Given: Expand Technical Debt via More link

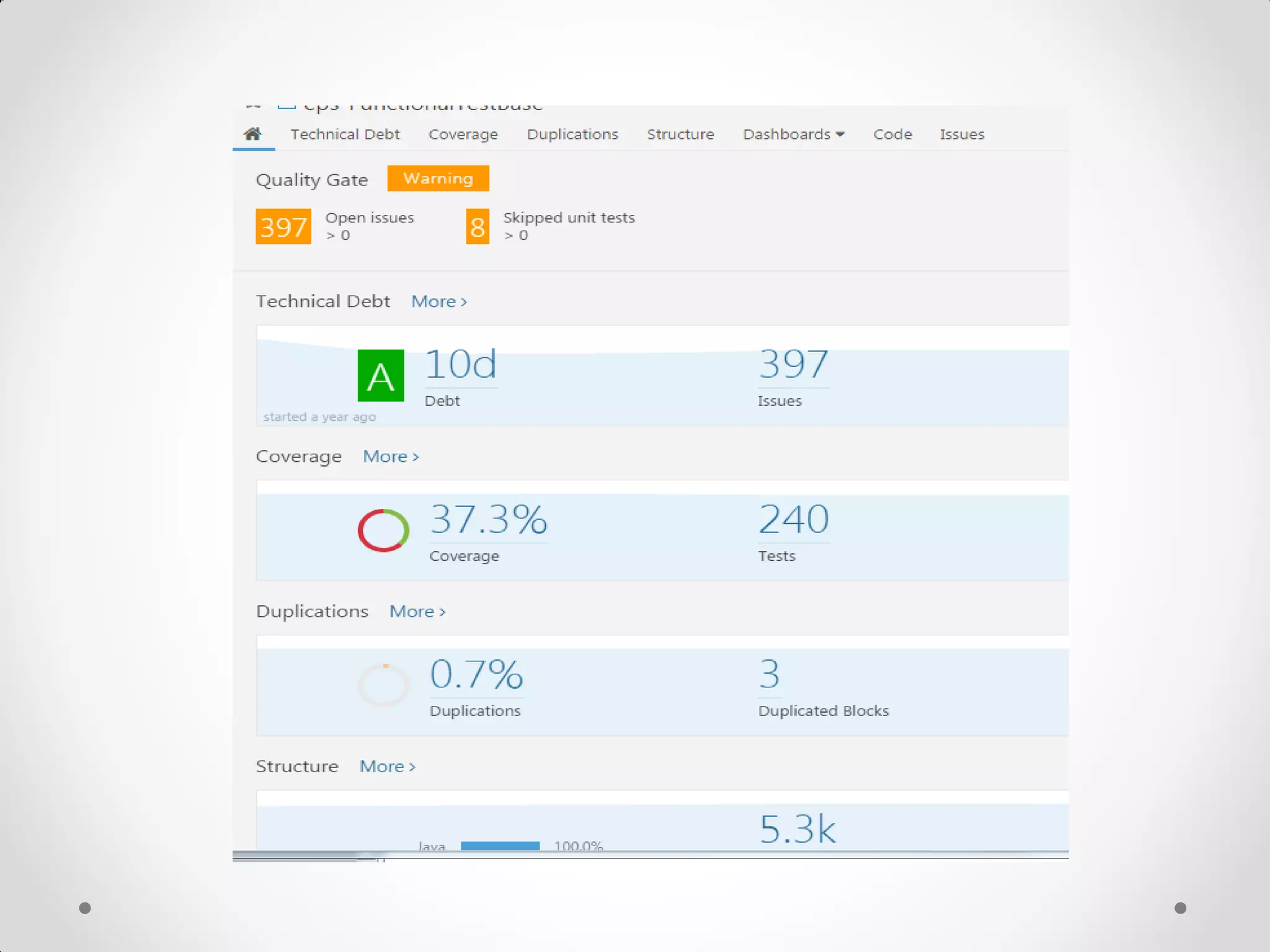Looking at the screenshot, I should [x=438, y=302].
